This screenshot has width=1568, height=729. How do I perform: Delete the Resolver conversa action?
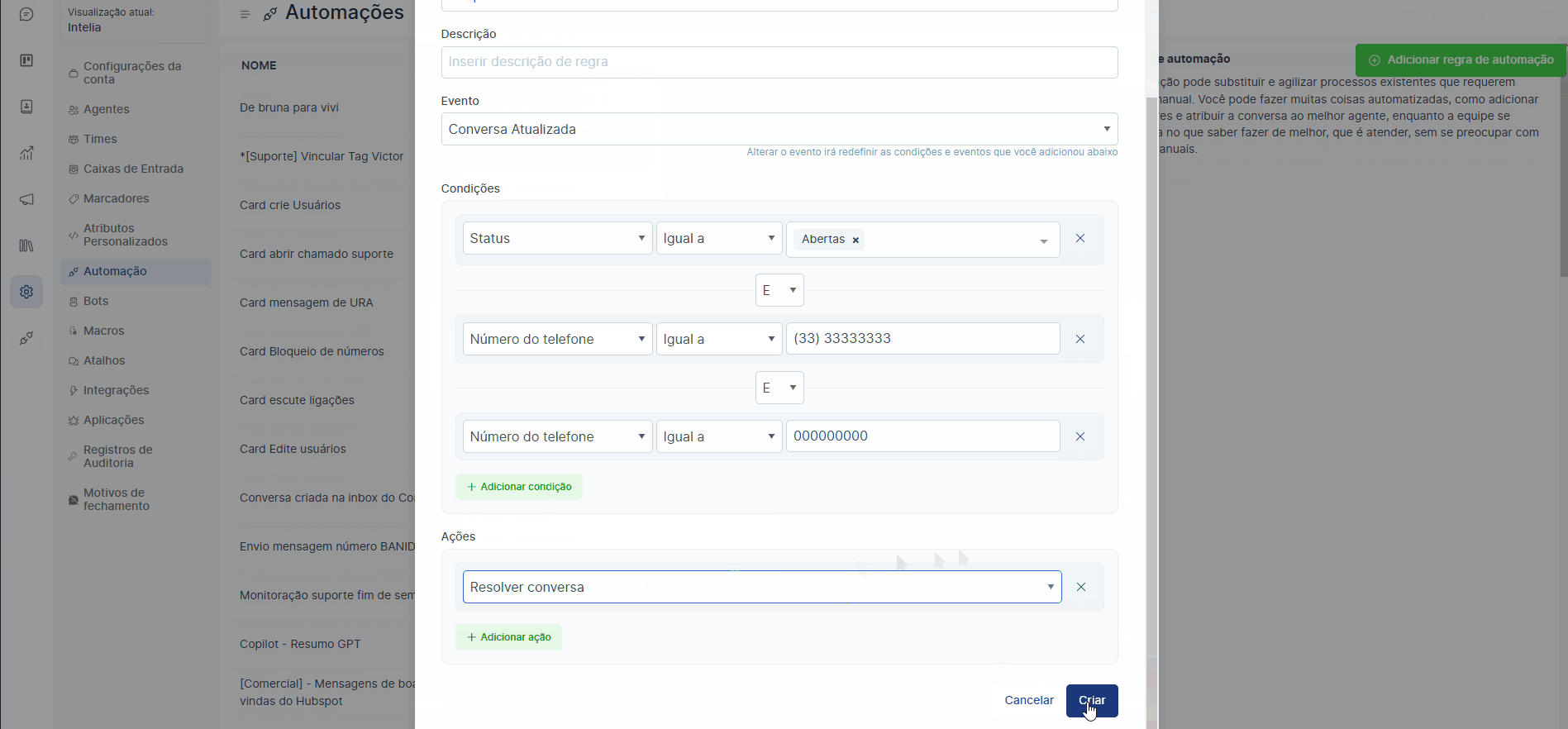(x=1080, y=587)
